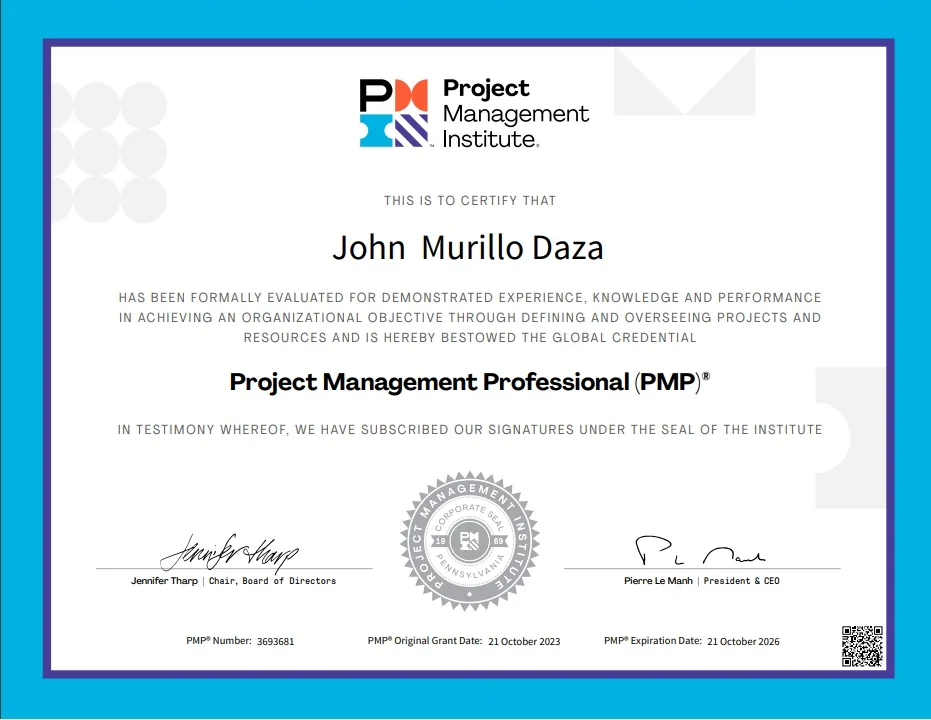The height and width of the screenshot is (720, 931).
Task: Click the QR code on the certificate
Action: pyautogui.click(x=862, y=646)
